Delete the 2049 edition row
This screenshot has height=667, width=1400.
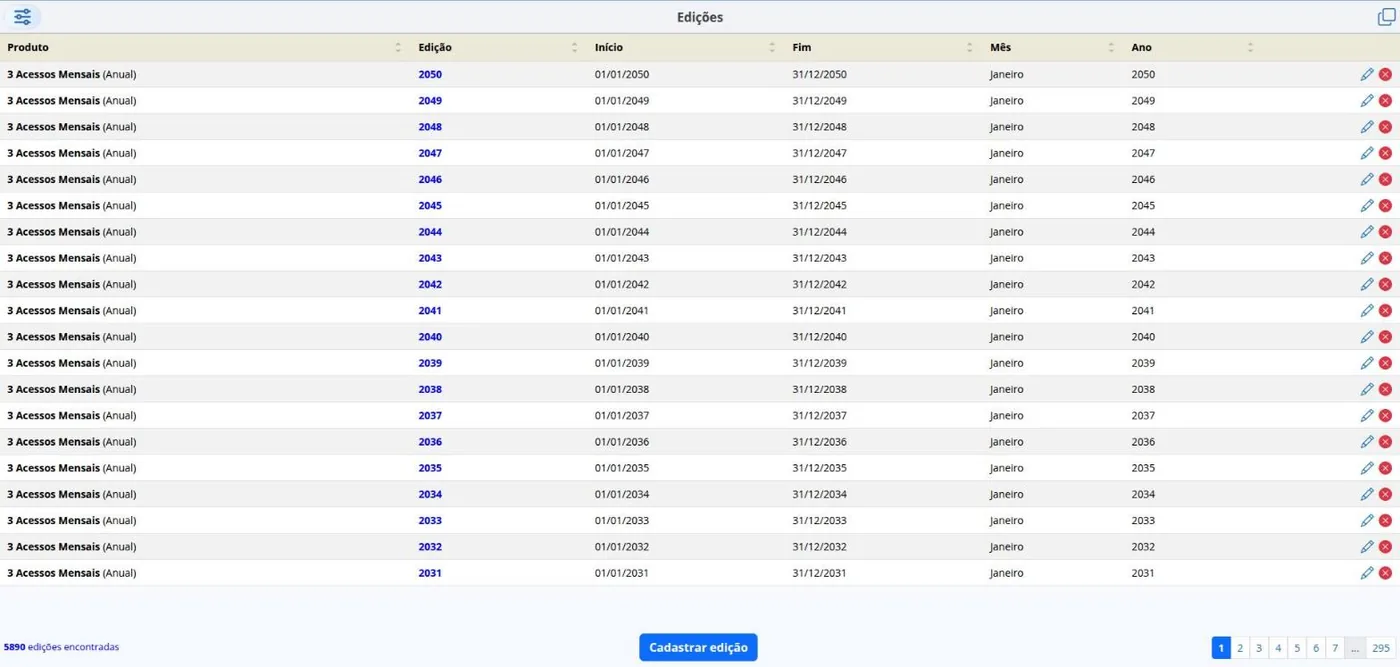click(x=1385, y=101)
